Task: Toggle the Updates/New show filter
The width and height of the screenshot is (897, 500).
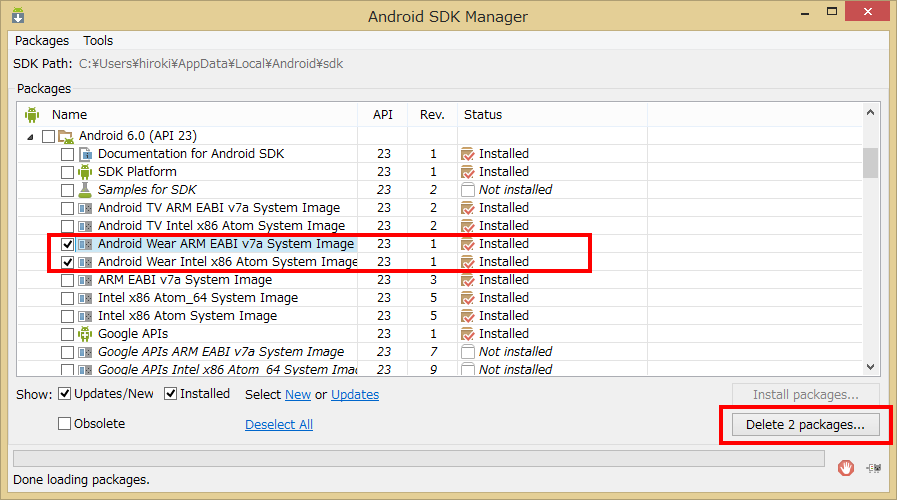Action: coord(65,394)
